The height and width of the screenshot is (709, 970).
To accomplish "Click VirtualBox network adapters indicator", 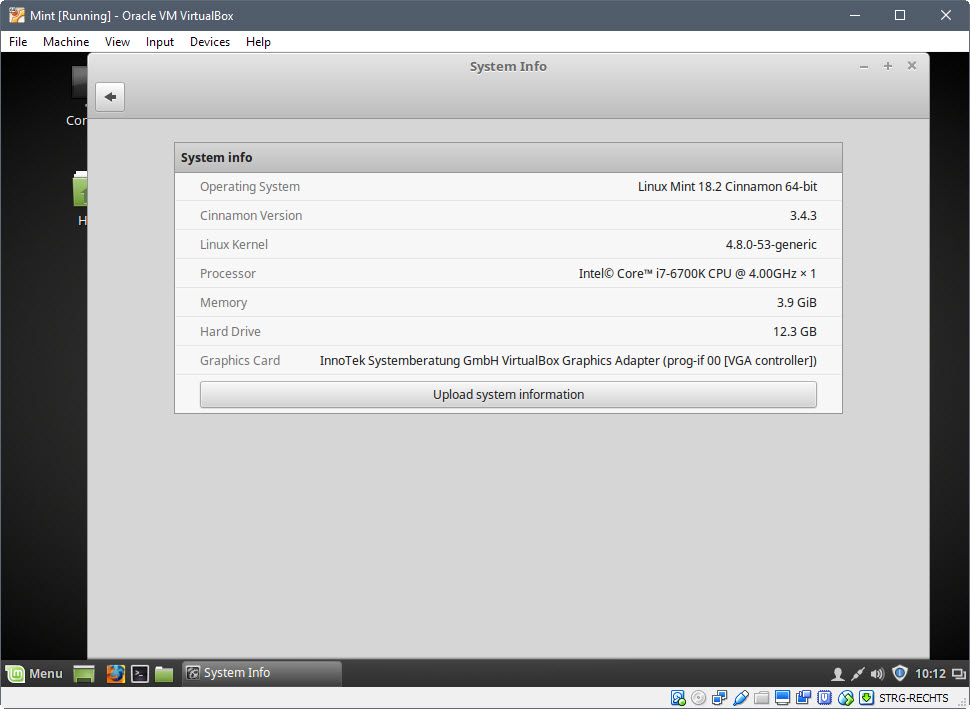I will [719, 698].
